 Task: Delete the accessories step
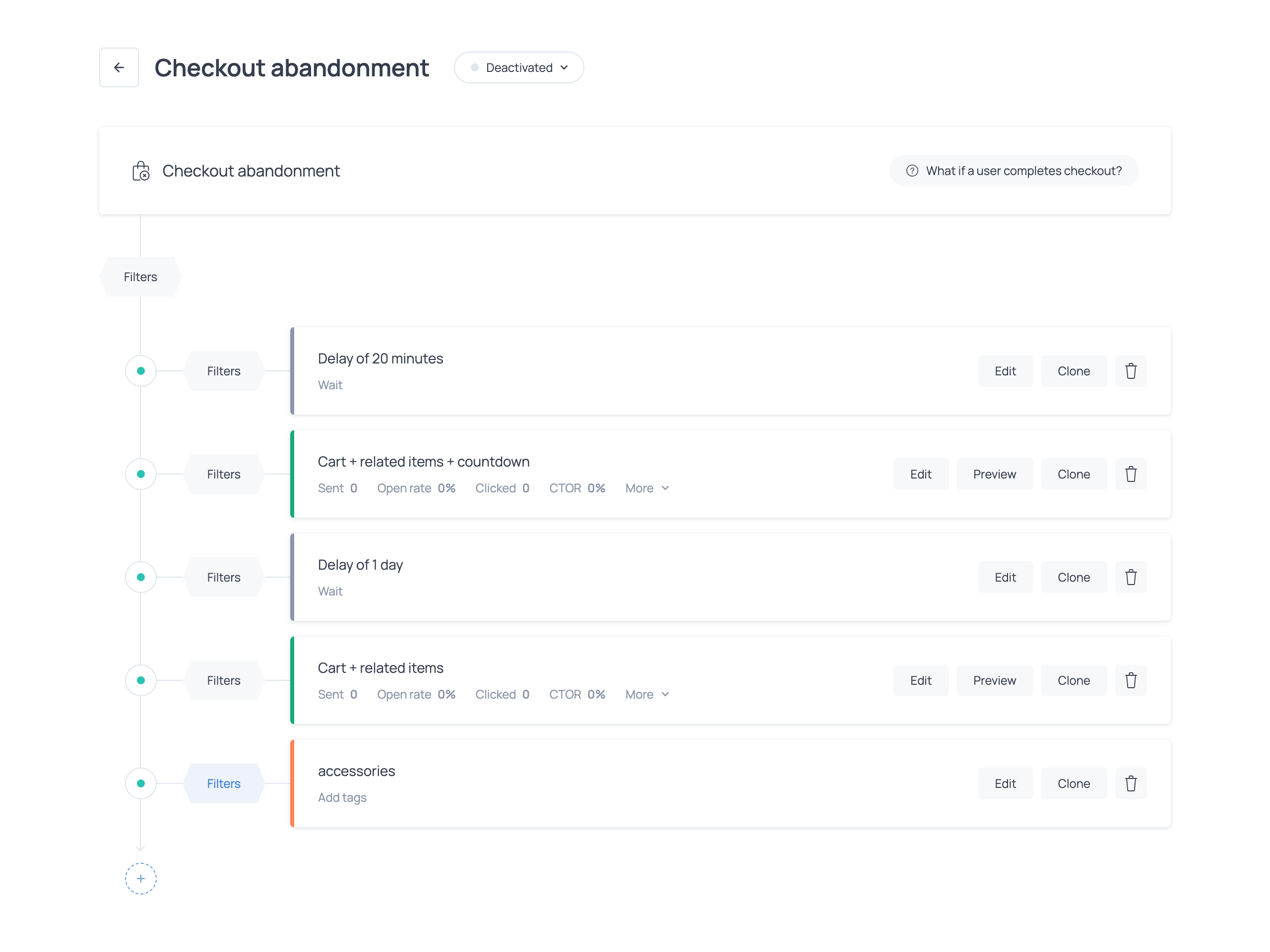pyautogui.click(x=1131, y=783)
